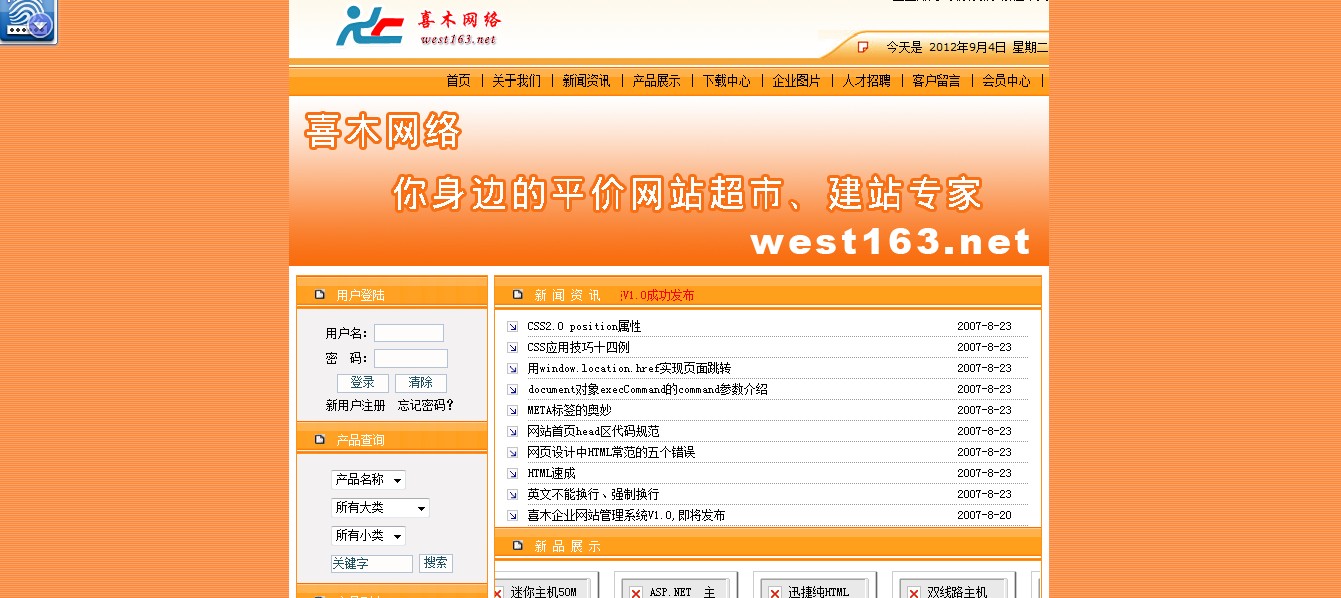Open the red V1.0成功发布 announcement
The width and height of the screenshot is (1341, 598).
tap(657, 295)
